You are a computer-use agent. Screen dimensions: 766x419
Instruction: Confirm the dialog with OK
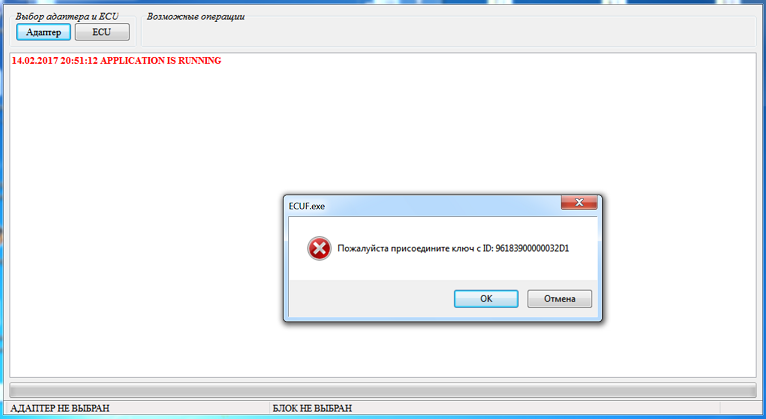(486, 298)
